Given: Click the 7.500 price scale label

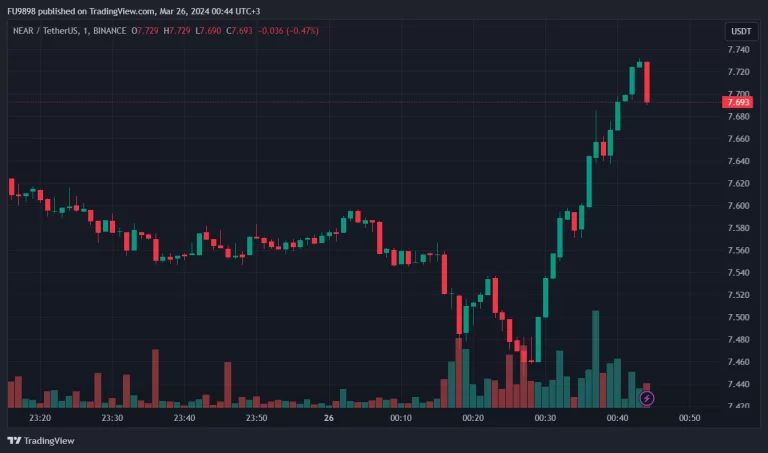Looking at the screenshot, I should point(738,317).
